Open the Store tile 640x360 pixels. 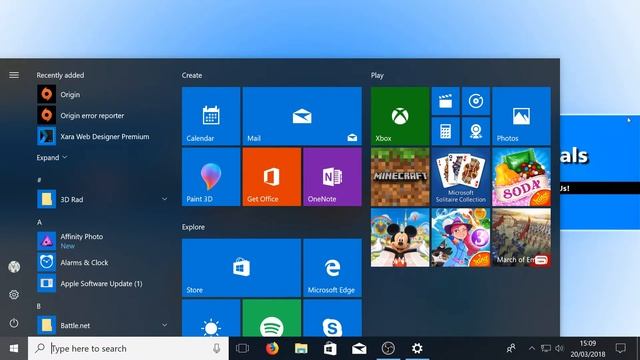click(241, 268)
